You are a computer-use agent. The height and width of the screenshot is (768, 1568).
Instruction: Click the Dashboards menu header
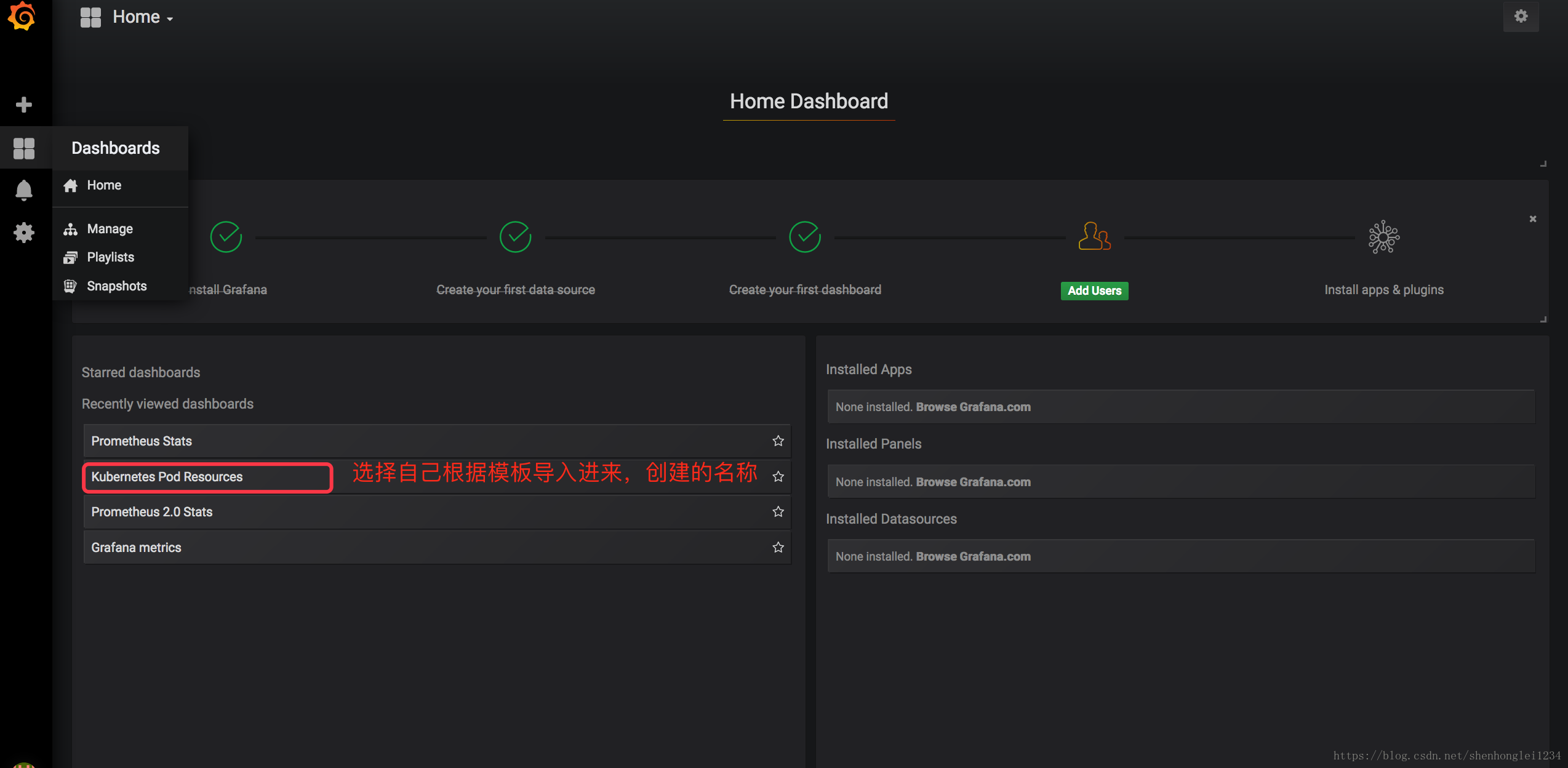point(116,148)
